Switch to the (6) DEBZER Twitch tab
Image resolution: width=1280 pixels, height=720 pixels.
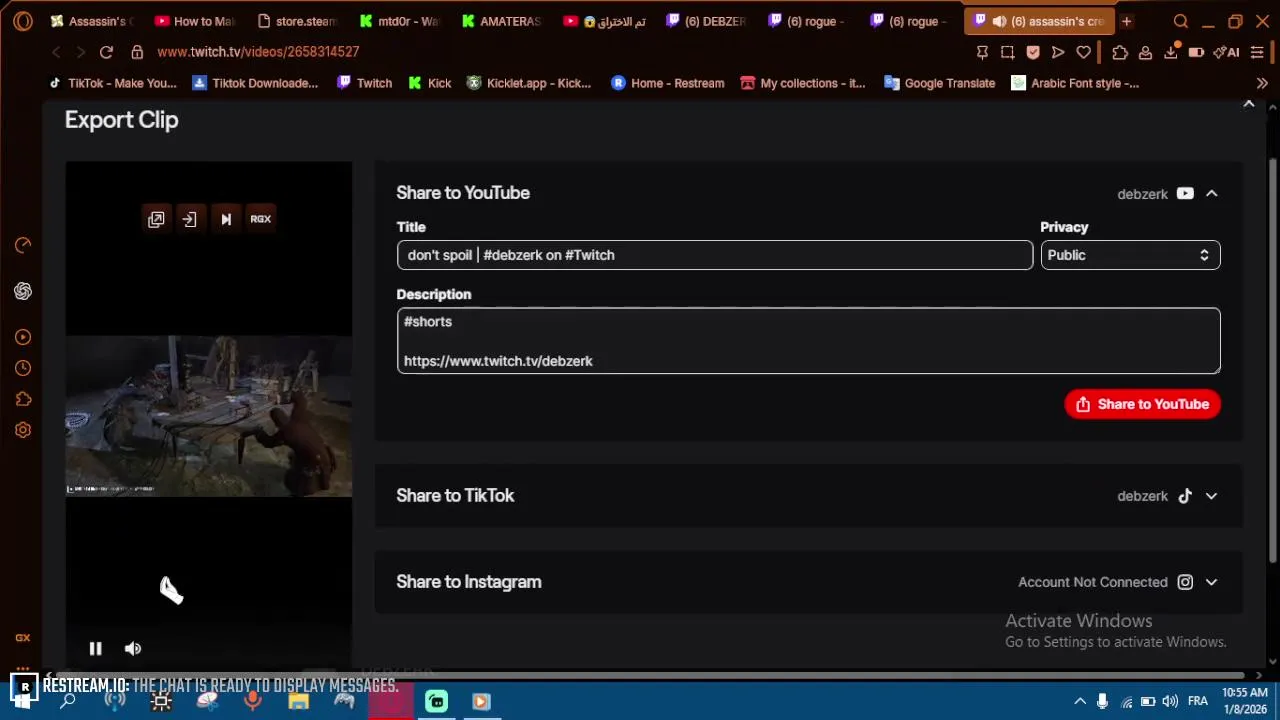click(x=707, y=21)
